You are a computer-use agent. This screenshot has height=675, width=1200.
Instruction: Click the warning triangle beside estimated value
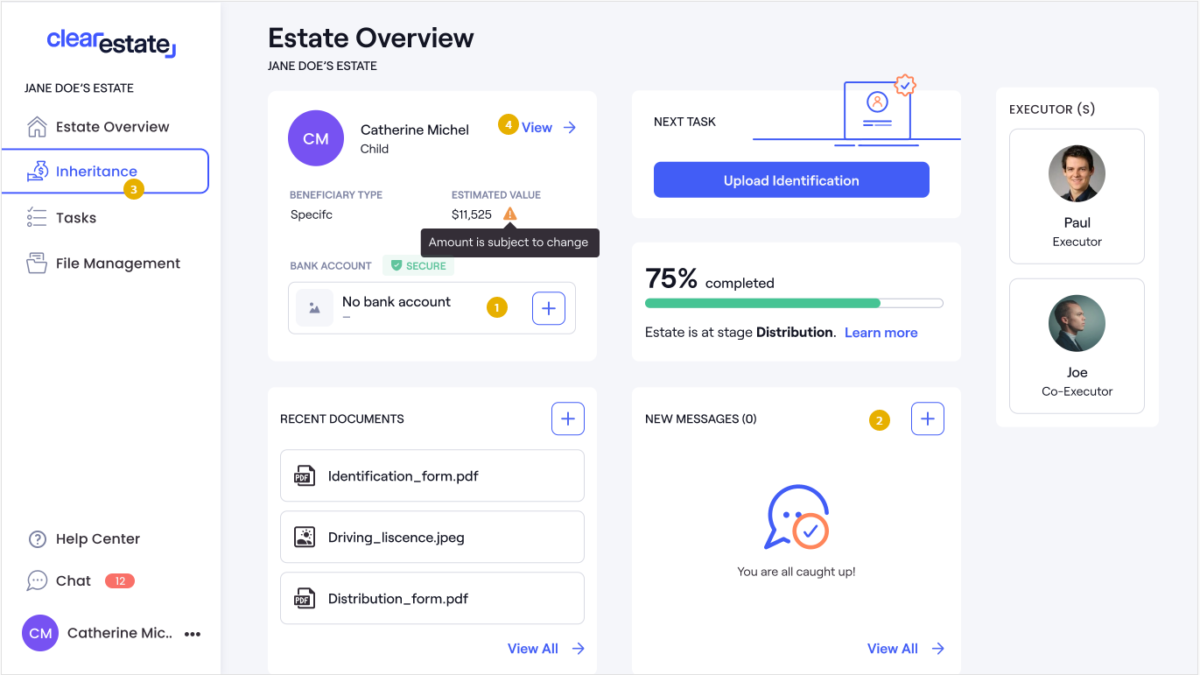tap(510, 214)
